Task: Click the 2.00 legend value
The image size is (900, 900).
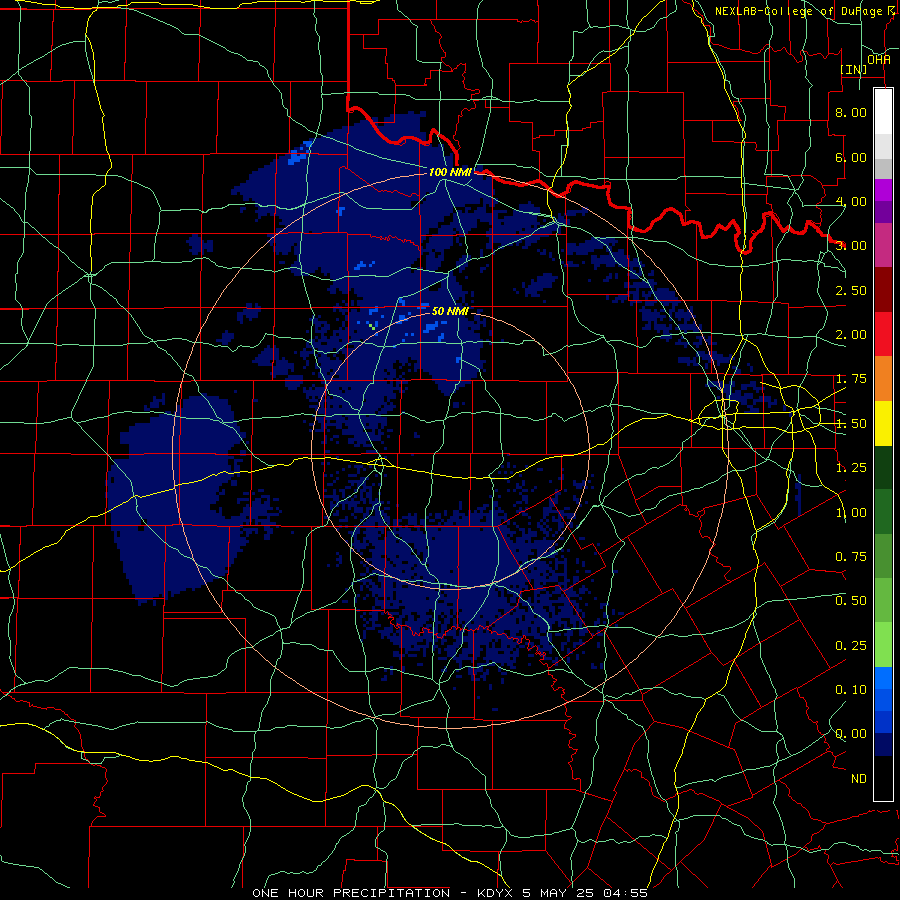Action: coord(851,335)
